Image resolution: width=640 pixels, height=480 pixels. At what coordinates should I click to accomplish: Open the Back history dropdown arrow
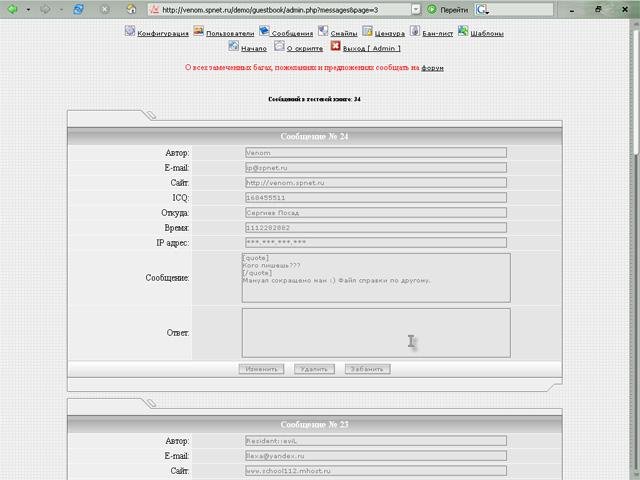pyautogui.click(x=28, y=9)
